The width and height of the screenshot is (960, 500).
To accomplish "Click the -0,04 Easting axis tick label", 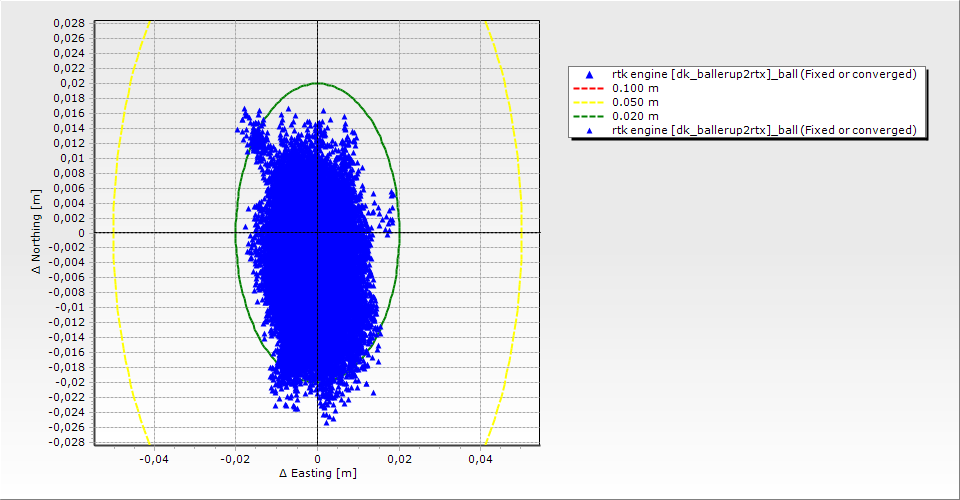I will pyautogui.click(x=153, y=459).
